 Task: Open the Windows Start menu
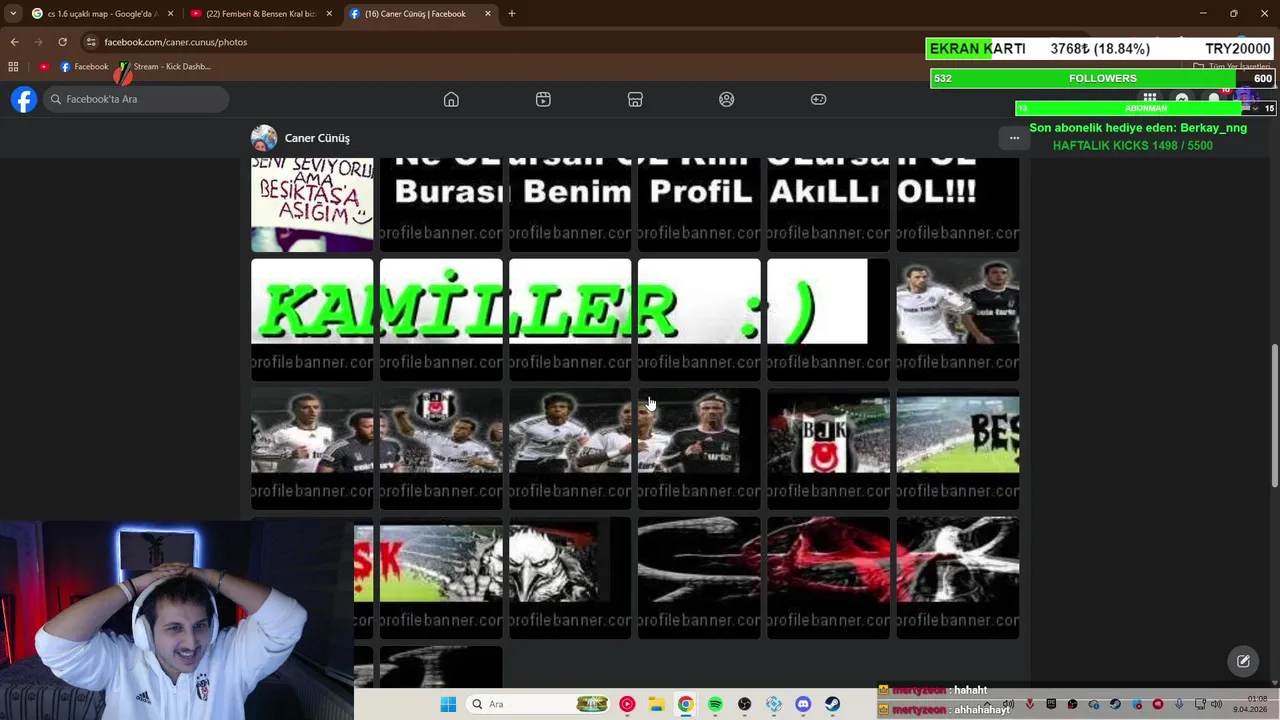click(448, 704)
